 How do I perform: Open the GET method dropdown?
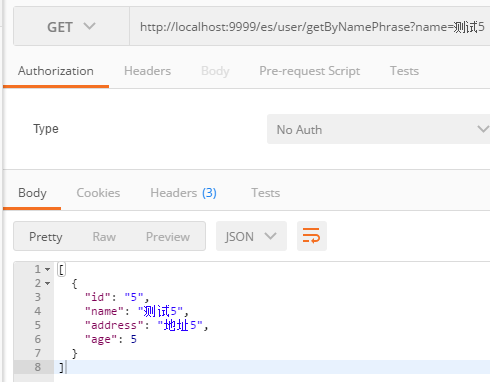coord(71,26)
